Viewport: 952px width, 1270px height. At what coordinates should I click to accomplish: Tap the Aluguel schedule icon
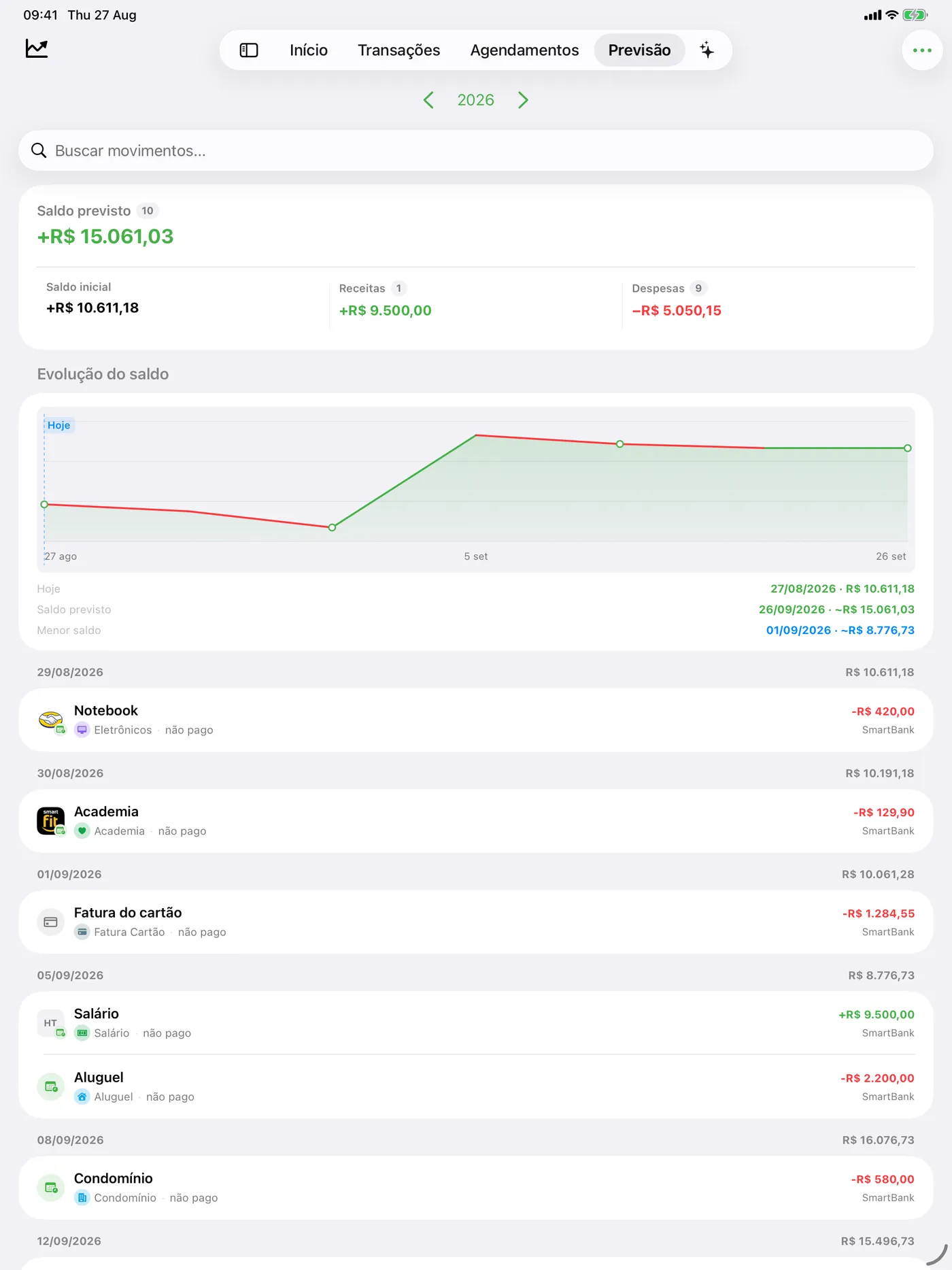click(51, 1087)
